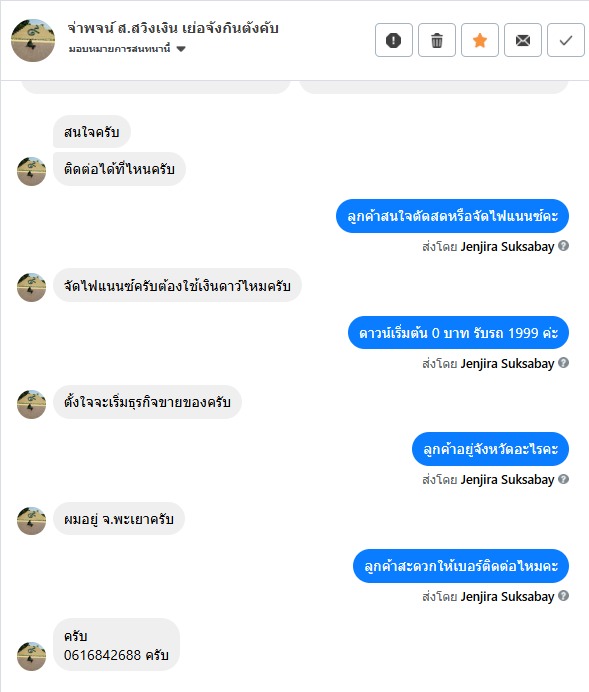589x692 pixels.
Task: Mark conversation as spam with exclamation icon
Action: click(394, 40)
